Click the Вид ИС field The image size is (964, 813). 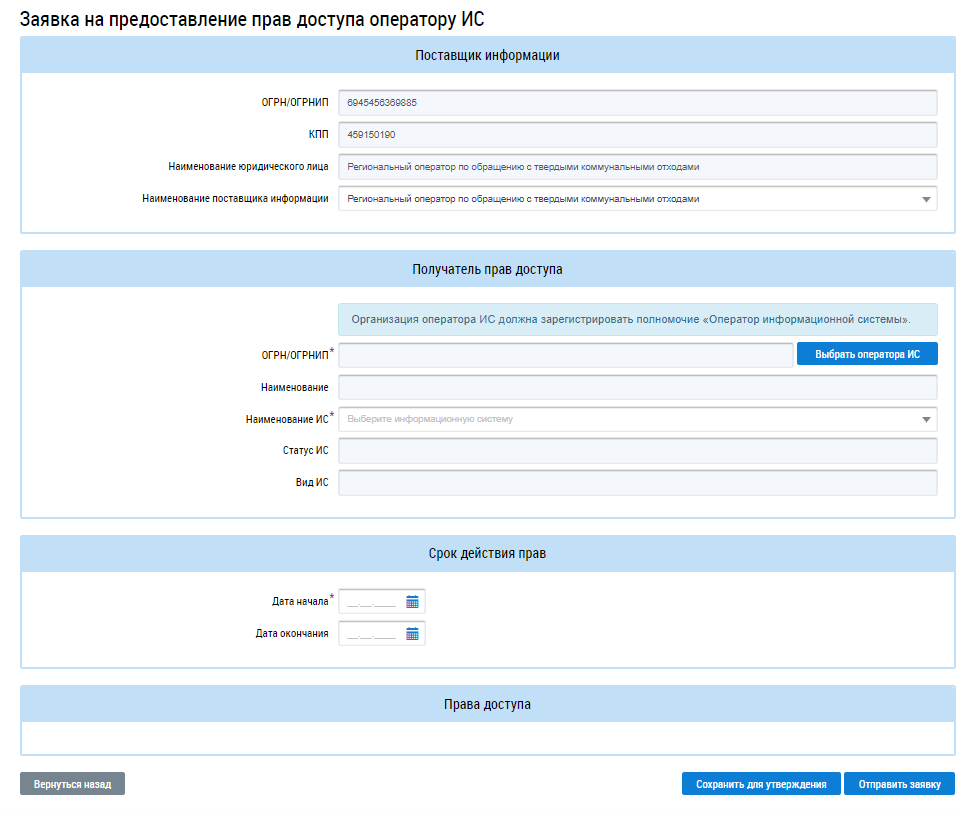tap(637, 483)
